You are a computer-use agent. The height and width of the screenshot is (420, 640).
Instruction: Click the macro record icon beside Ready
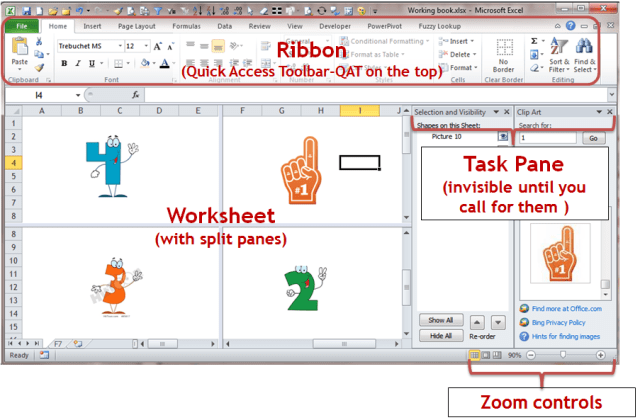(44, 355)
